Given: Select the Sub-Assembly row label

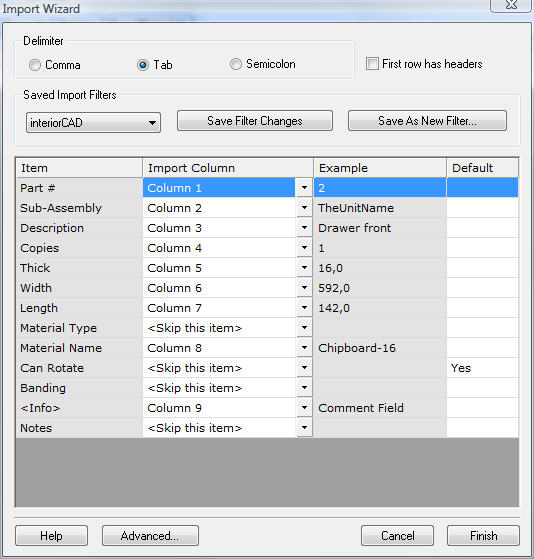Looking at the screenshot, I should [79, 207].
